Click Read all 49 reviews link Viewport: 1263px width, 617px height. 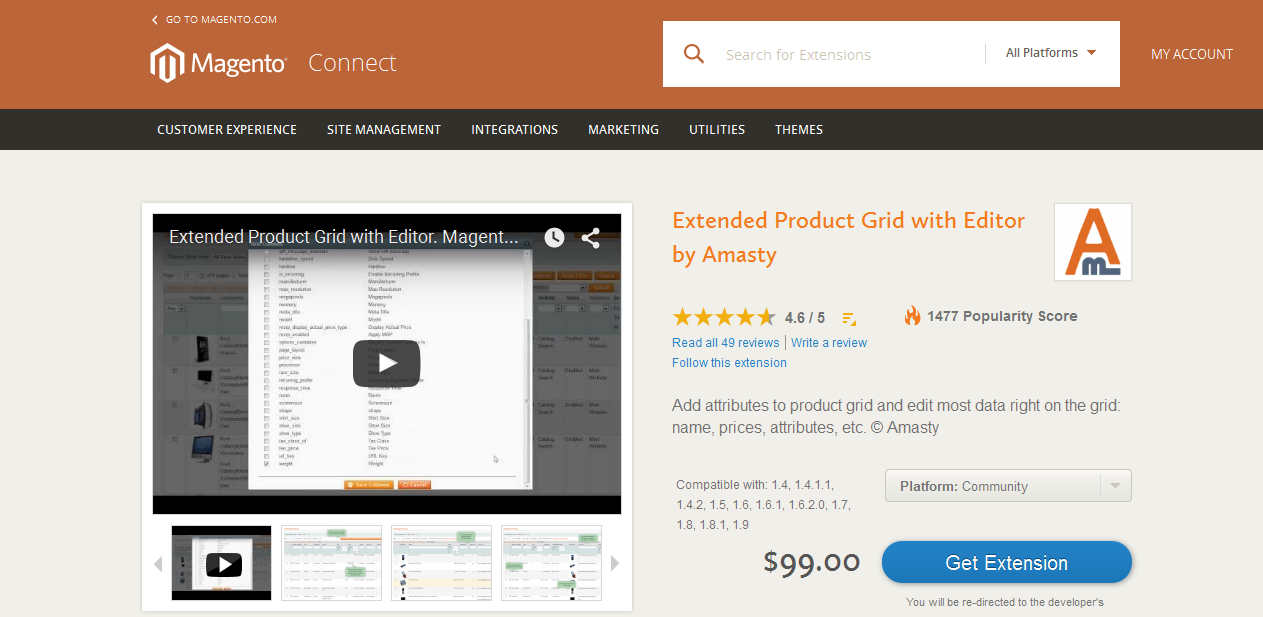(x=726, y=343)
